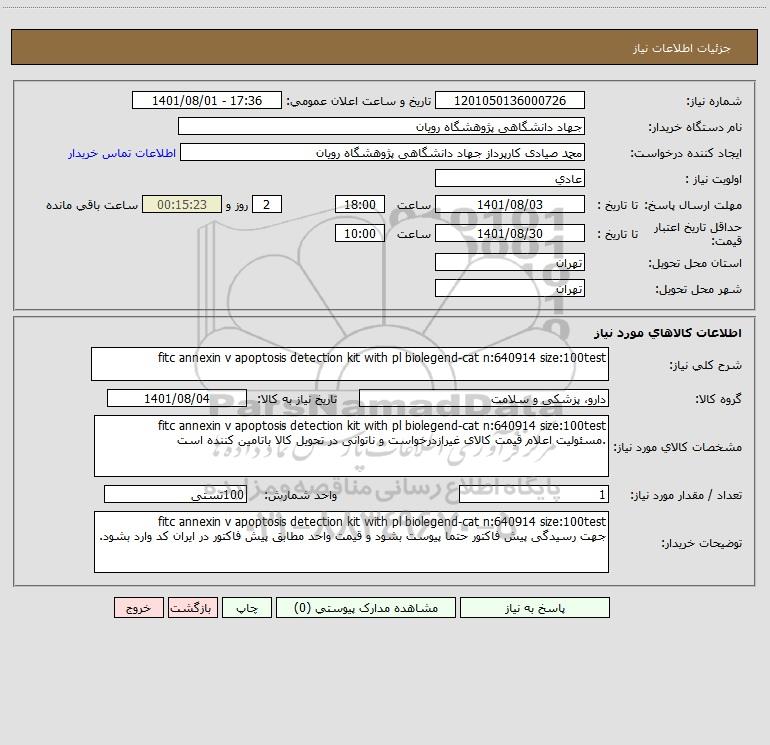Image resolution: width=770 pixels, height=745 pixels.
Task: Click unit of measure field 100تستی
Action: [175, 494]
